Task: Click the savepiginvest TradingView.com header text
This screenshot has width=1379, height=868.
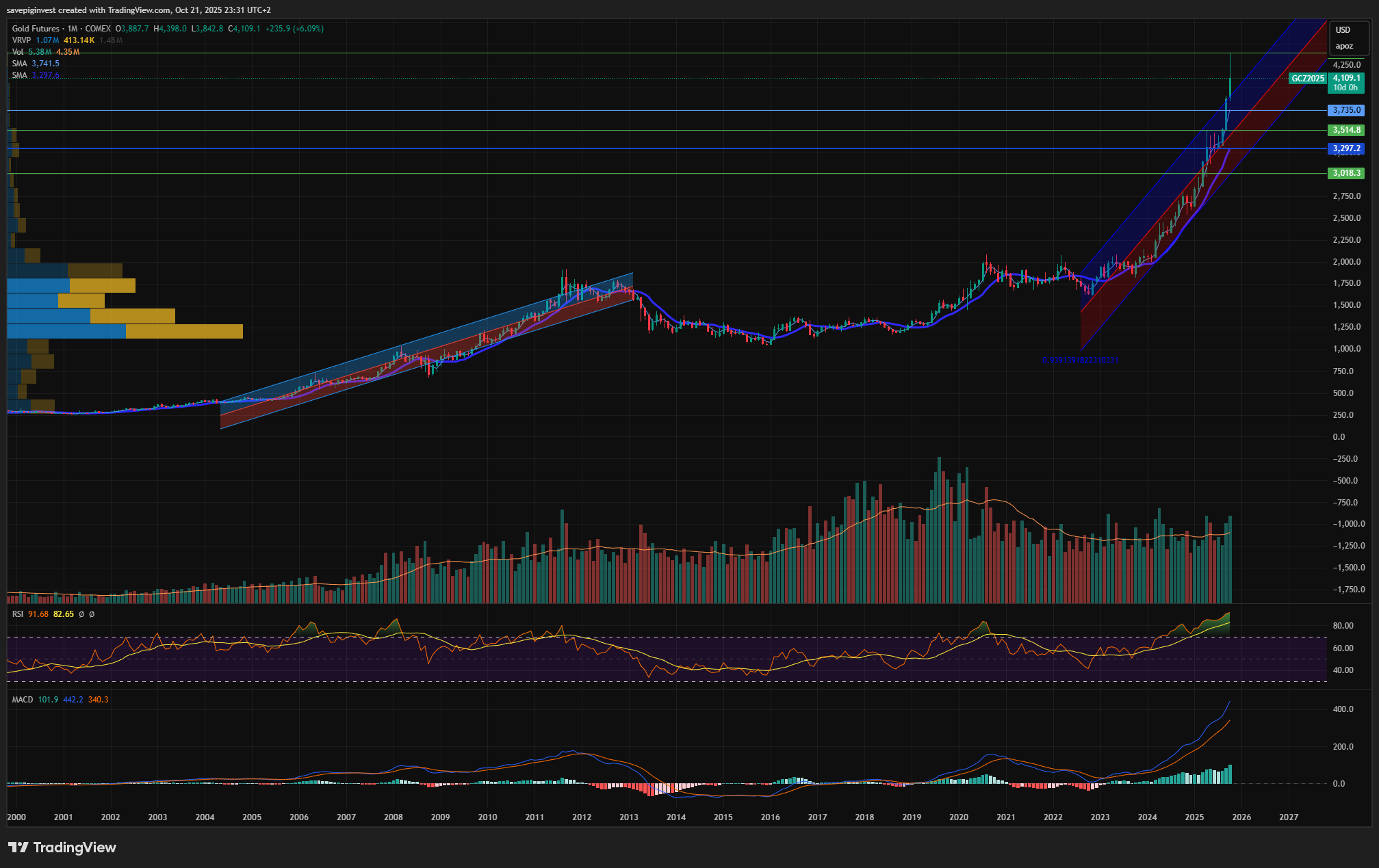Action: [138, 10]
